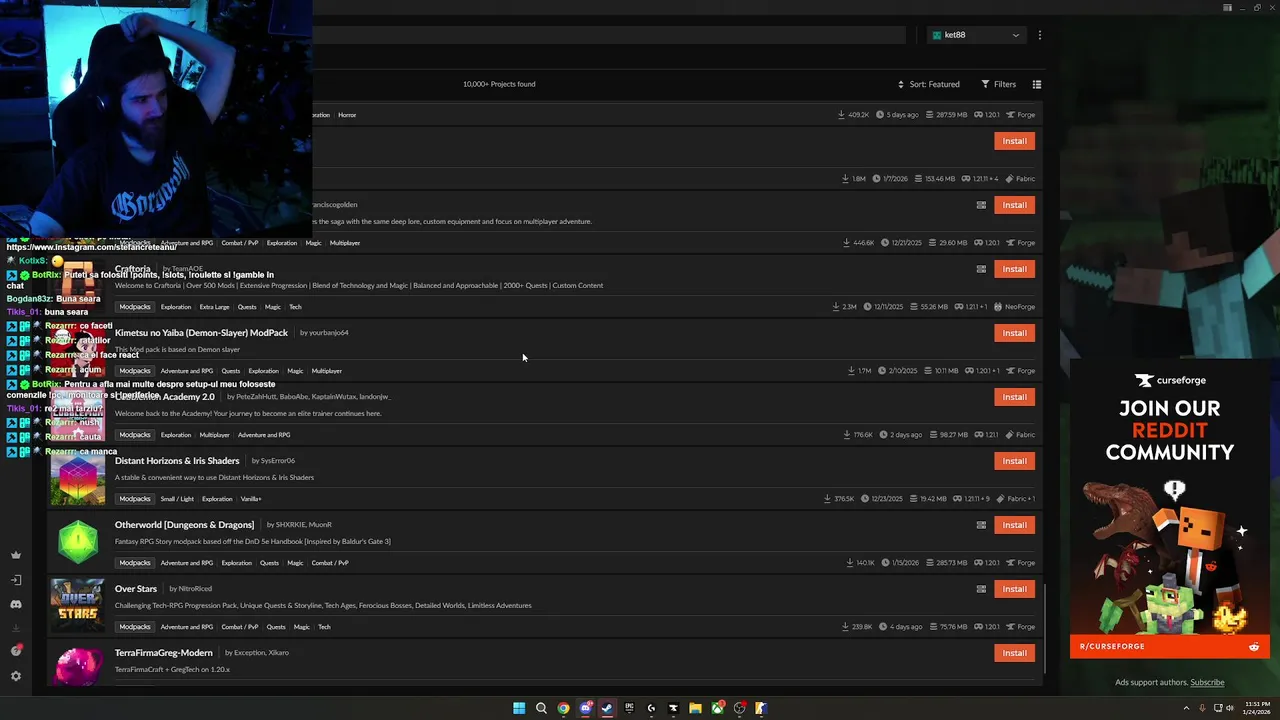Click the icon left of Over Stars' Install button
The image size is (1280, 720).
[981, 589]
